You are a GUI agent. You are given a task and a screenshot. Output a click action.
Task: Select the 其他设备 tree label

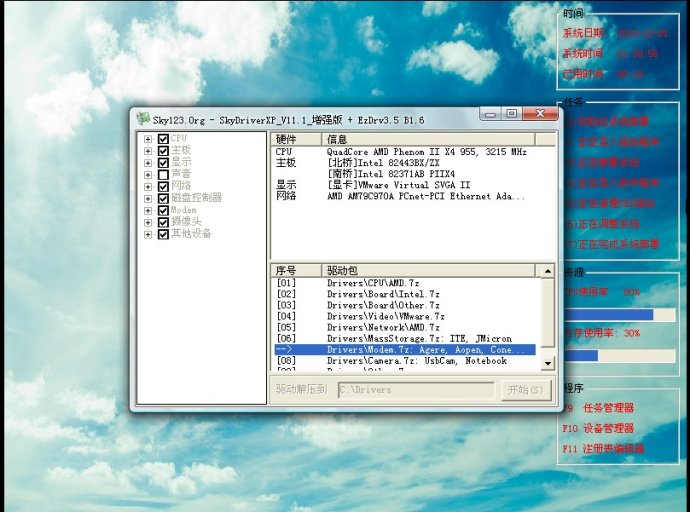click(x=191, y=234)
